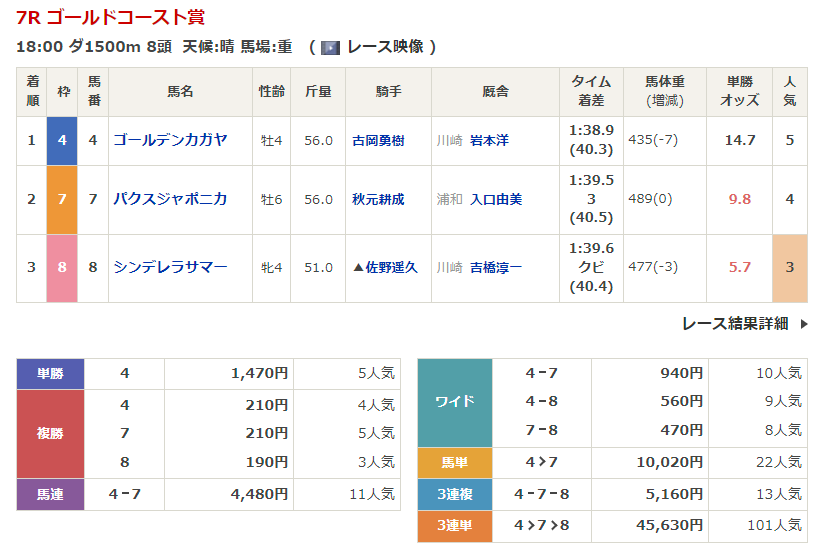Open jockey 古岡勇樹 page
This screenshot has height=553, width=822.
378,141
